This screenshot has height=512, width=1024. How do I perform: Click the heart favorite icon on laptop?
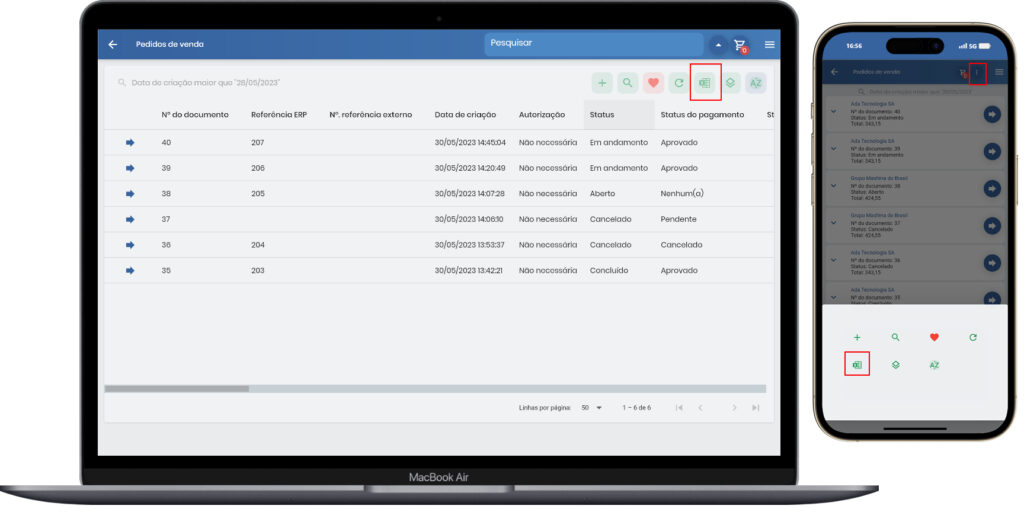653,83
